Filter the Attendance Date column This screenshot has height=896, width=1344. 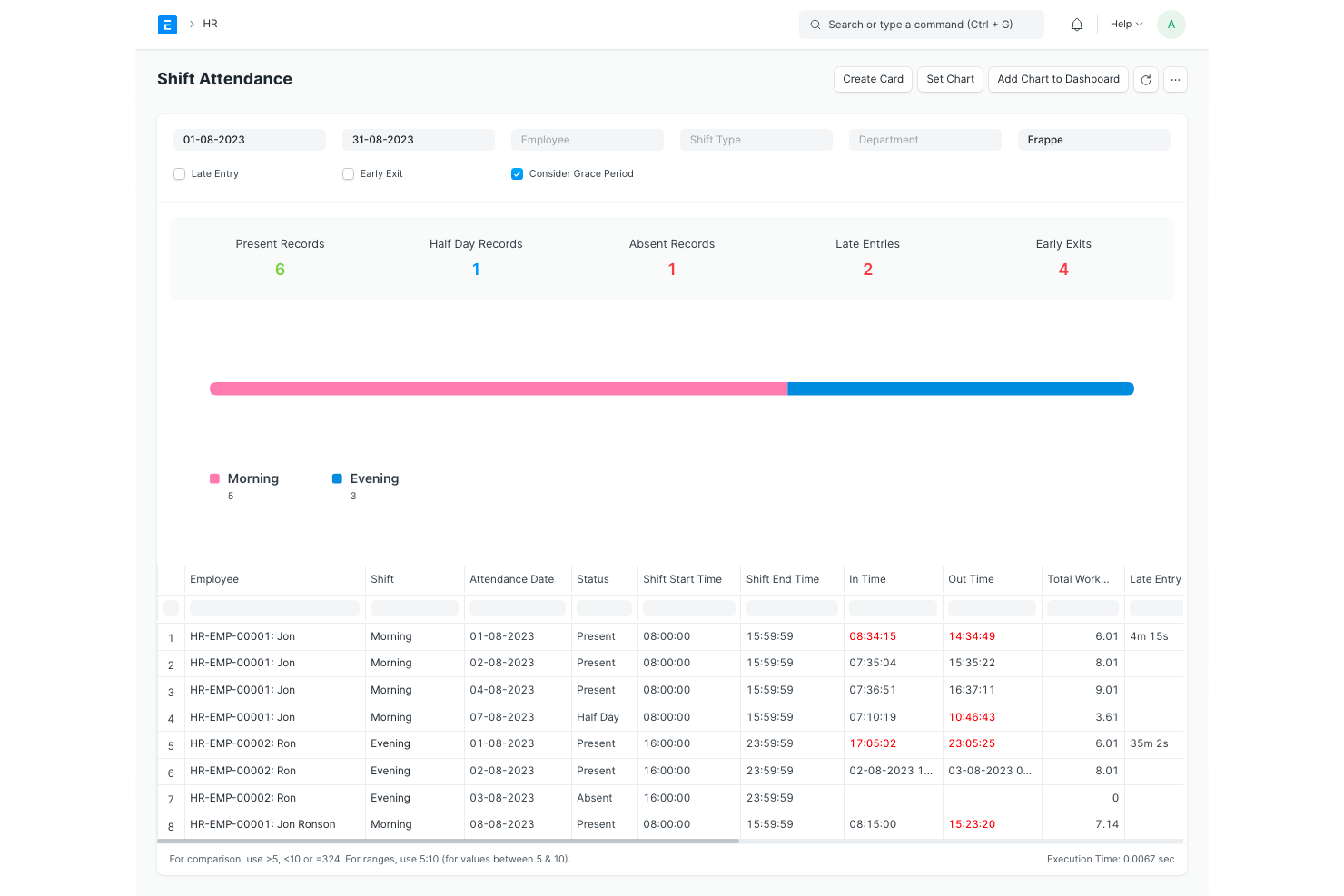click(518, 608)
